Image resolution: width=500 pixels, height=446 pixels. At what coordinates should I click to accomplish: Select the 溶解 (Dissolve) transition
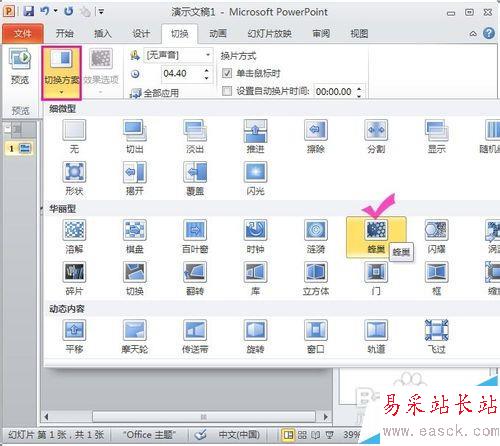click(x=74, y=237)
